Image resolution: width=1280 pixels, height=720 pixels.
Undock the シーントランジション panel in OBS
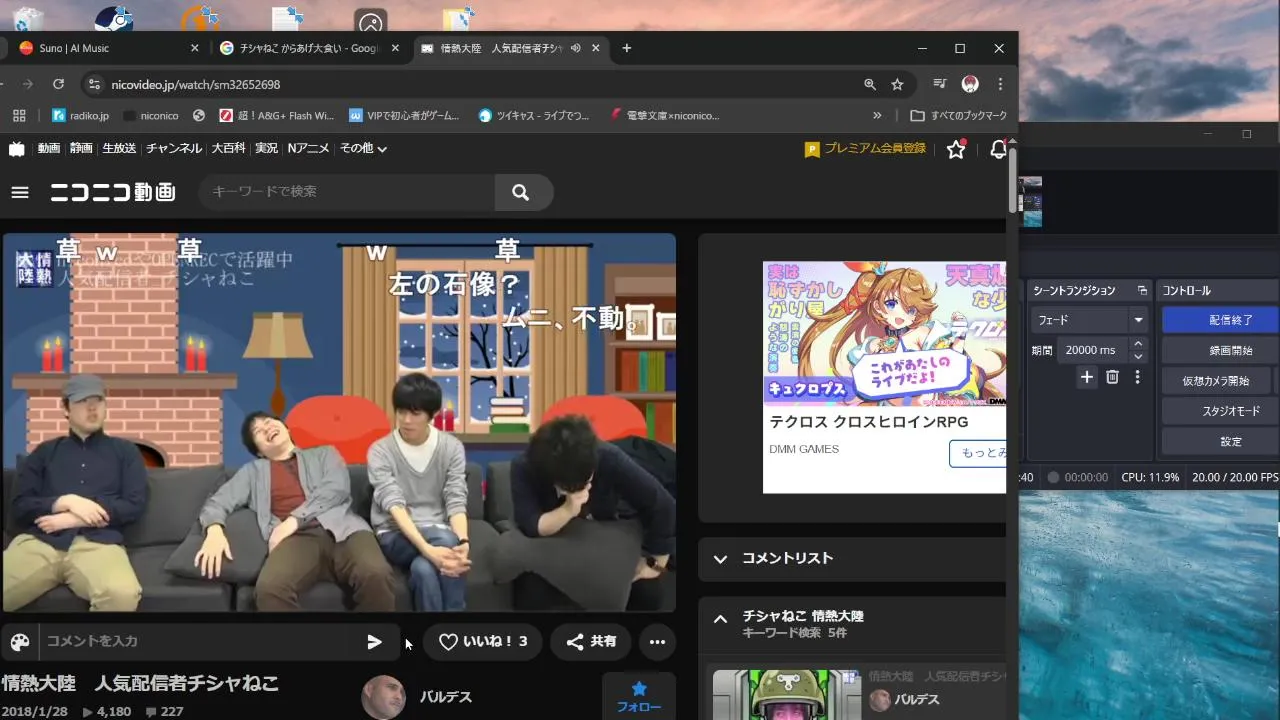coord(1142,291)
